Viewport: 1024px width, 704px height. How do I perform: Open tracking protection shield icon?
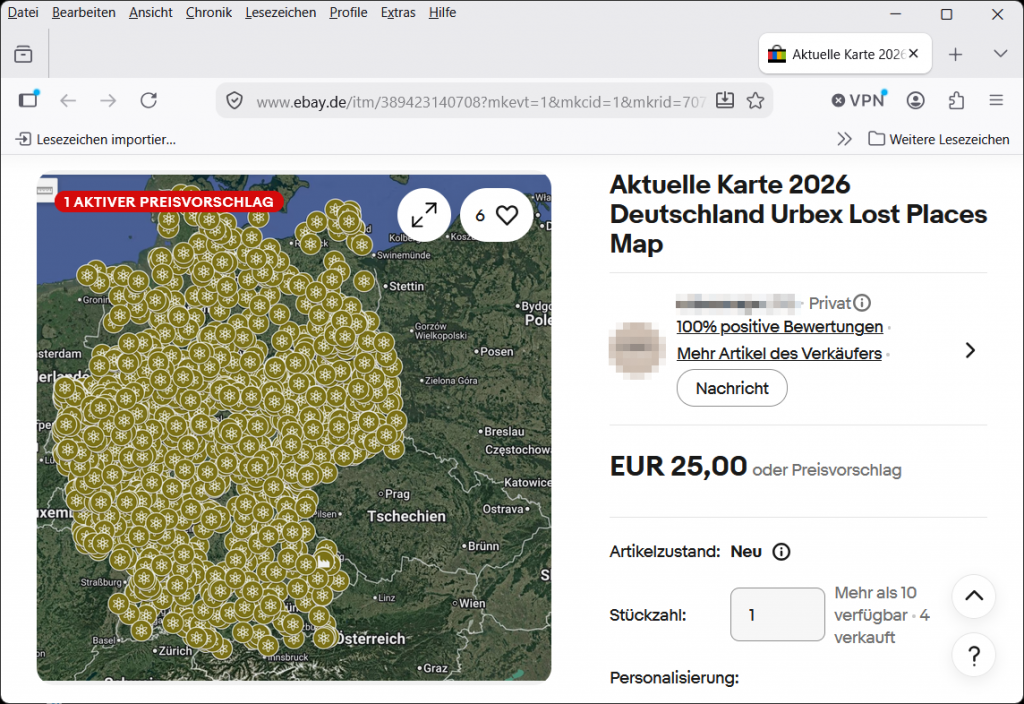pyautogui.click(x=234, y=101)
